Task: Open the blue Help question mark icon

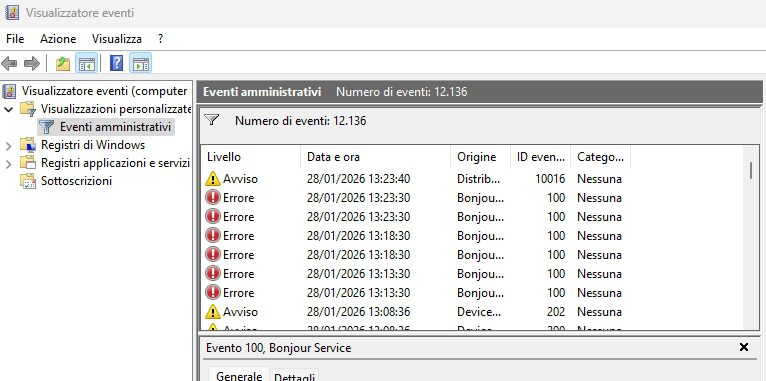Action: coord(116,63)
